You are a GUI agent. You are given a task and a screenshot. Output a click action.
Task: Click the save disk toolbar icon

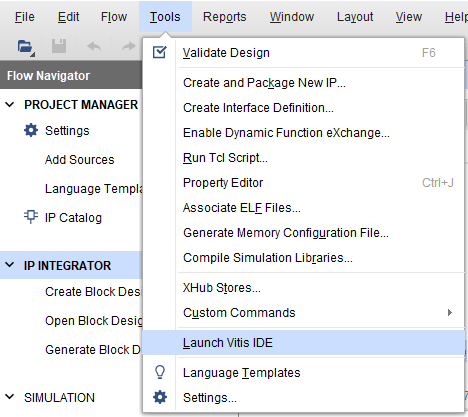[x=59, y=46]
